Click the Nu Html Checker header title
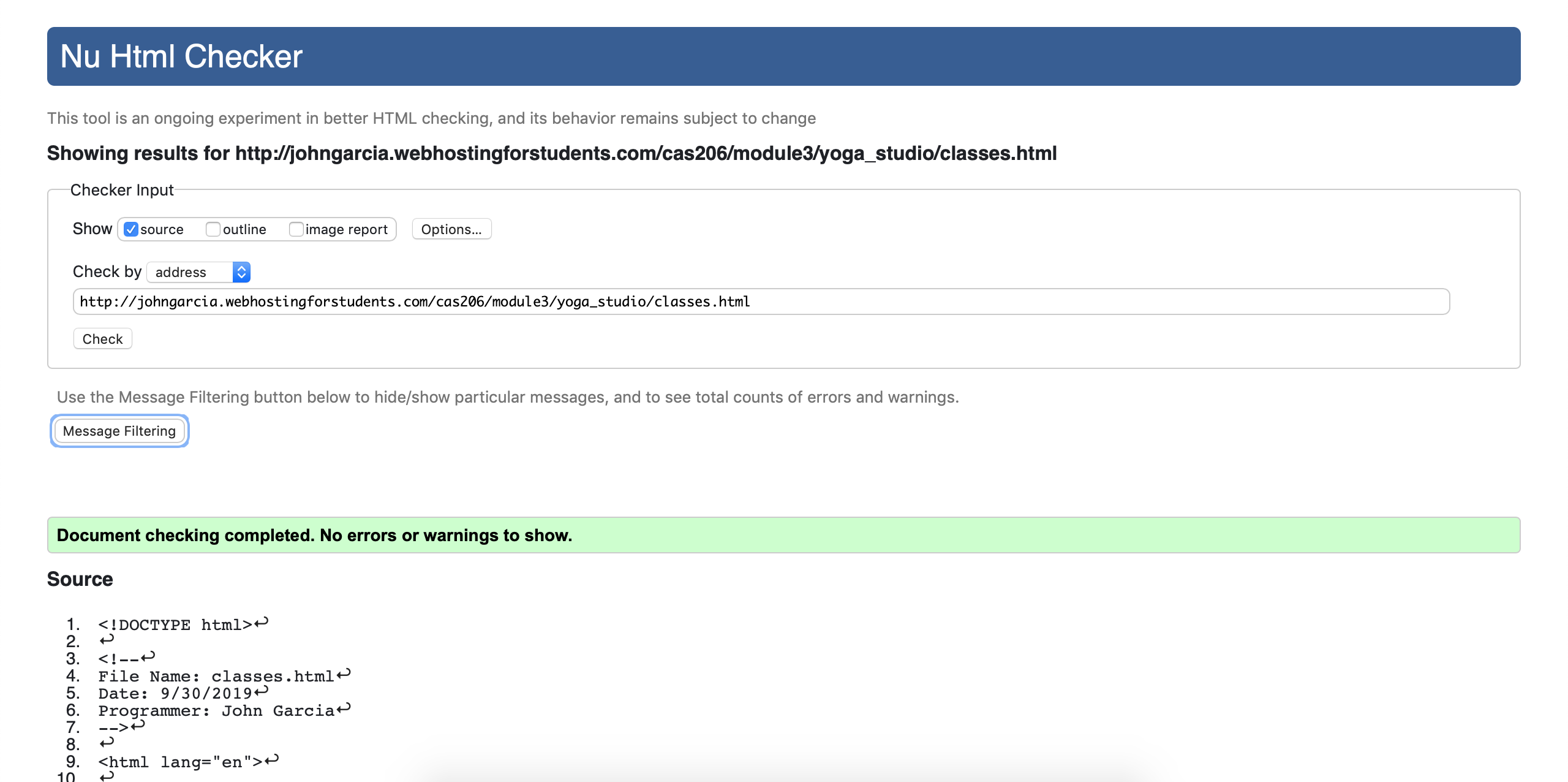The image size is (1568, 782). pos(181,56)
